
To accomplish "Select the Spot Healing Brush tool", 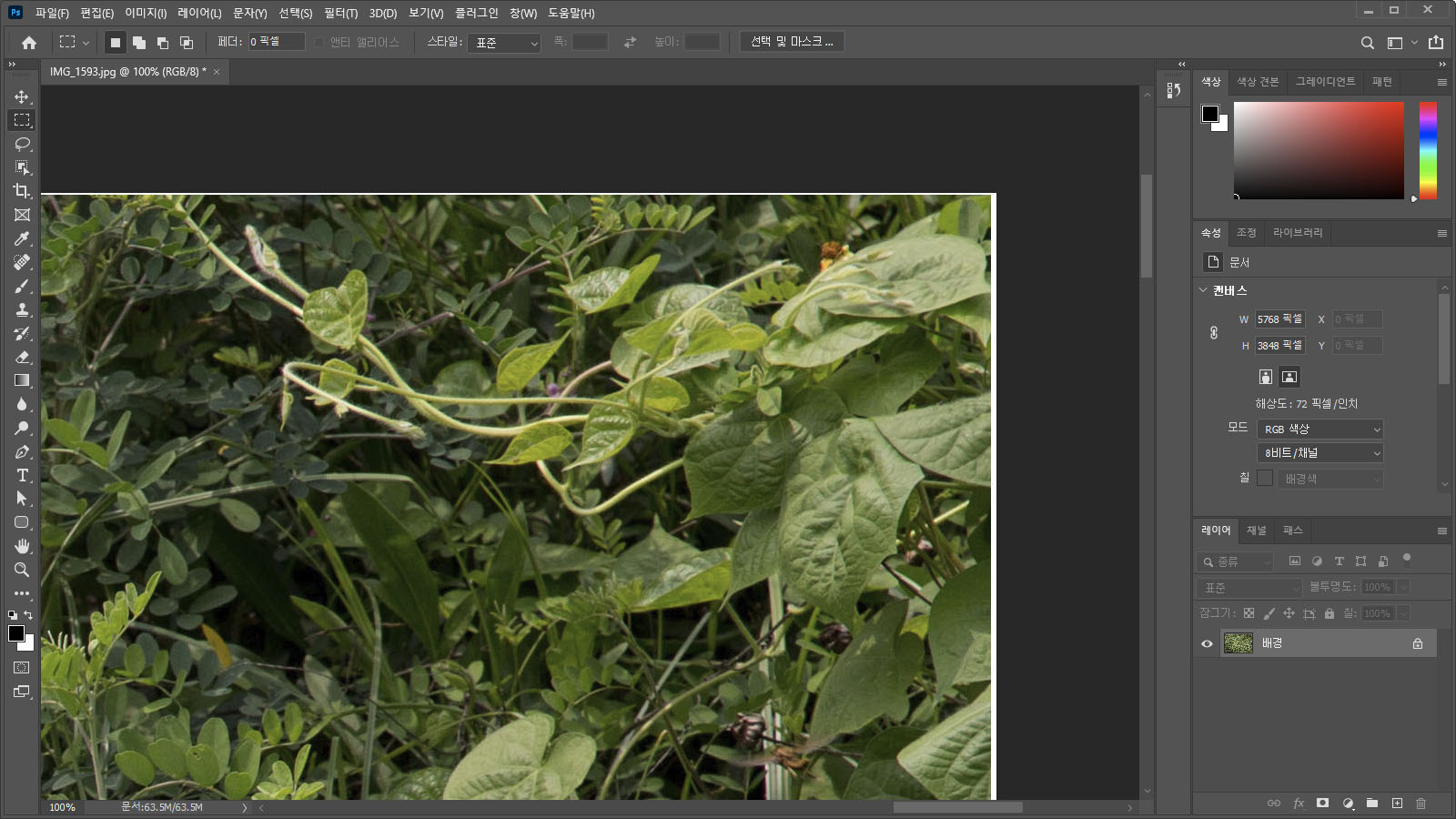I will pyautogui.click(x=22, y=262).
